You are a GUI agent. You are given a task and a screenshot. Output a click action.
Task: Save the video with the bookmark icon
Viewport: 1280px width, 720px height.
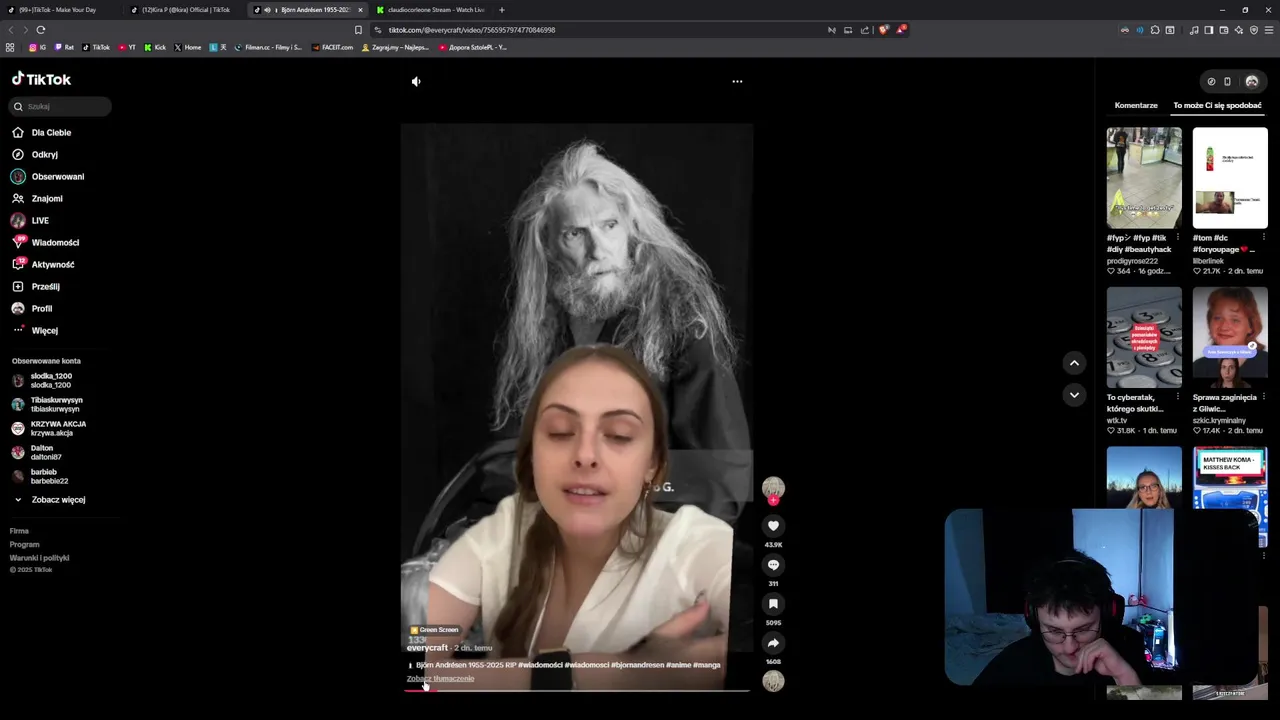tap(773, 604)
